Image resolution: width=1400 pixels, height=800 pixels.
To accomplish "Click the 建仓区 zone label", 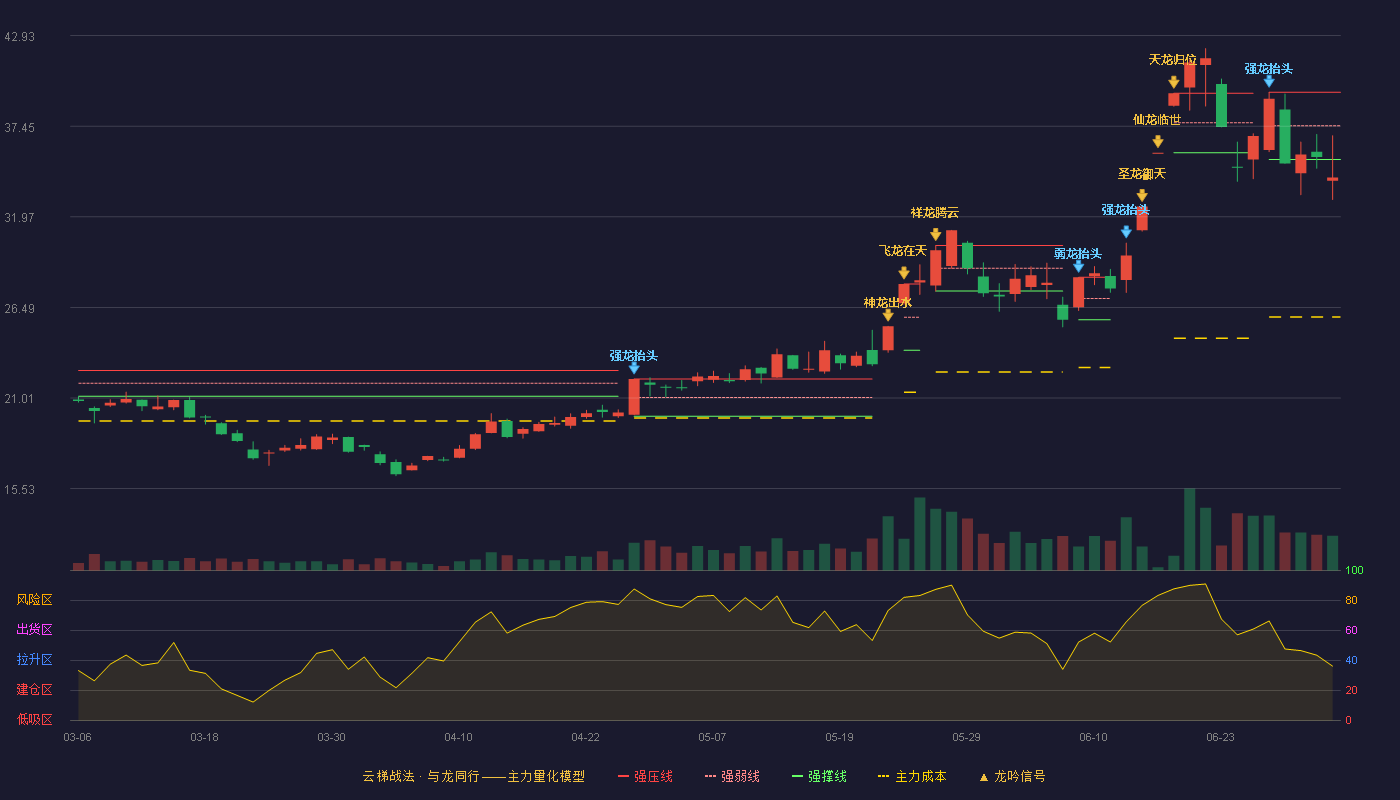I will click(x=34, y=690).
